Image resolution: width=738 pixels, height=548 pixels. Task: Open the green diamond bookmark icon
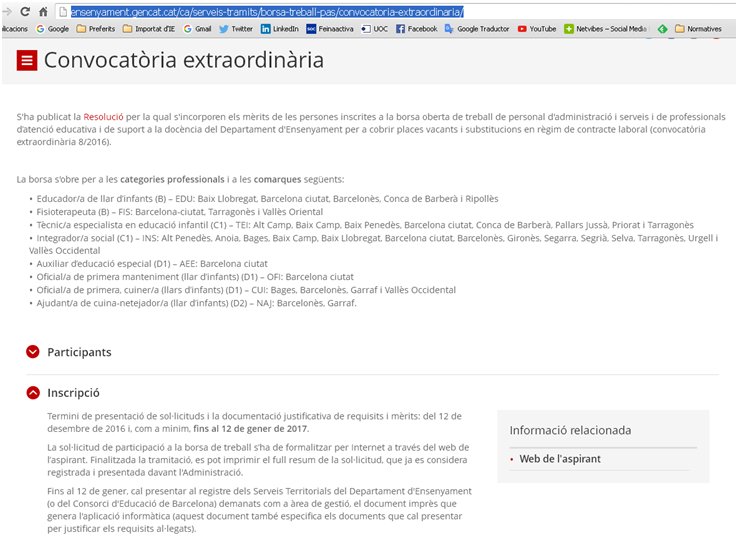coord(662,29)
